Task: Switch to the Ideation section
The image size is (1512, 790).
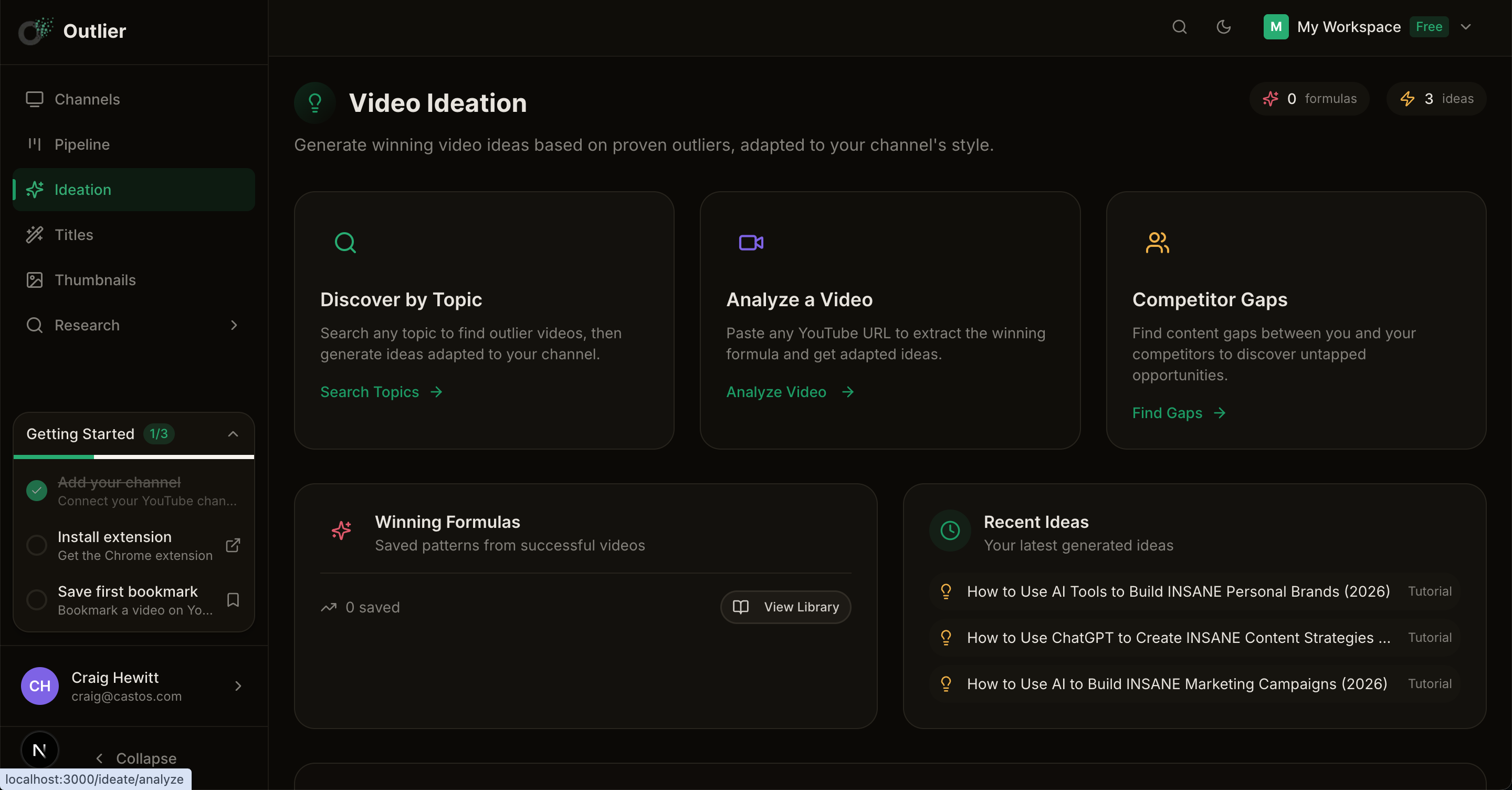Action: click(83, 189)
